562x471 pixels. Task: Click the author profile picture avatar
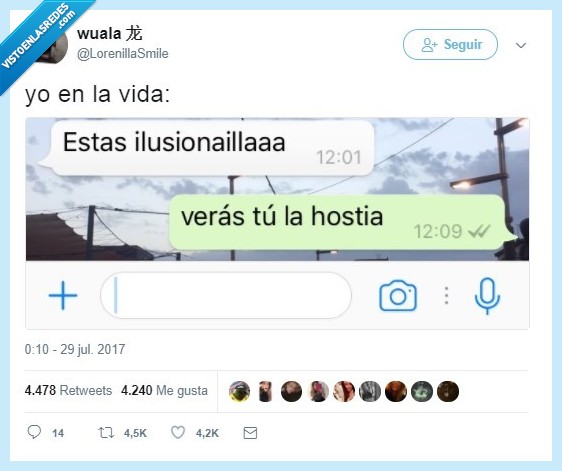pos(54,46)
